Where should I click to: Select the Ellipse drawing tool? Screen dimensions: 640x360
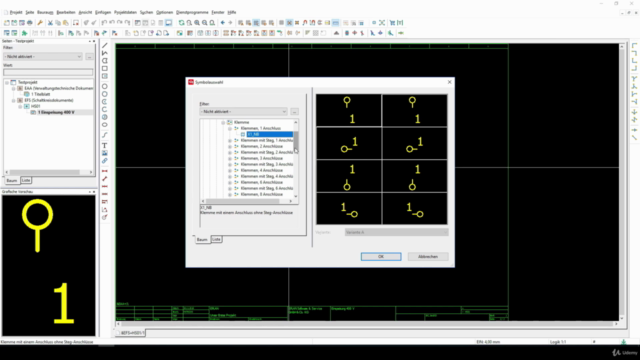(105, 125)
